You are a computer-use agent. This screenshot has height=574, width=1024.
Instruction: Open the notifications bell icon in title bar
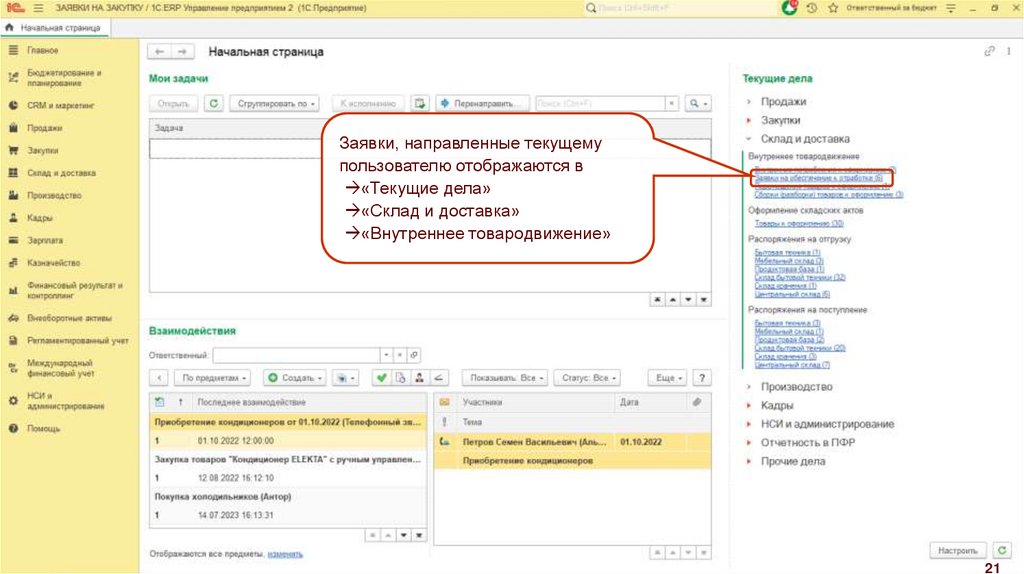click(790, 8)
